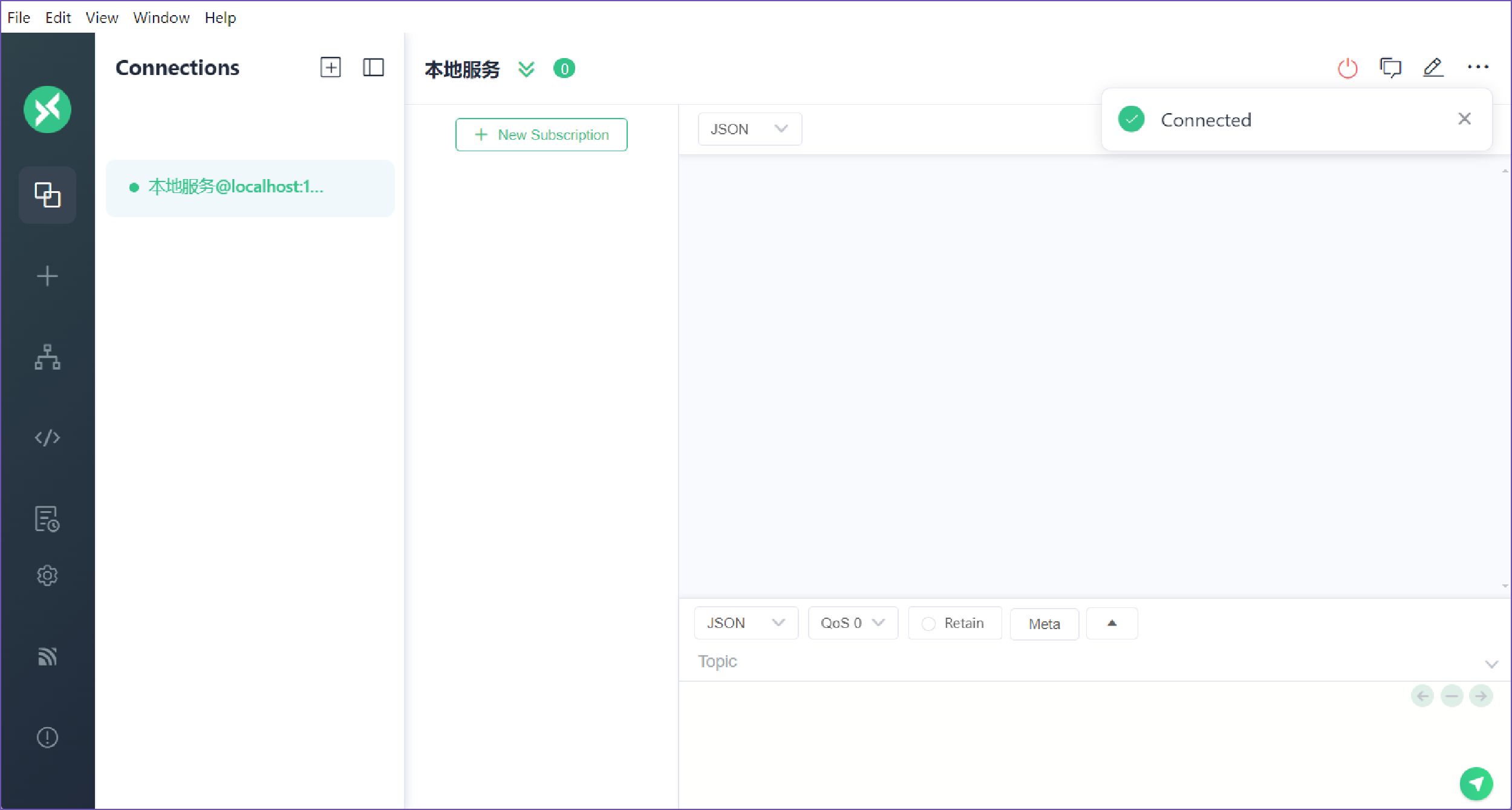
Task: Toggle the Retain radio option
Action: tap(928, 624)
